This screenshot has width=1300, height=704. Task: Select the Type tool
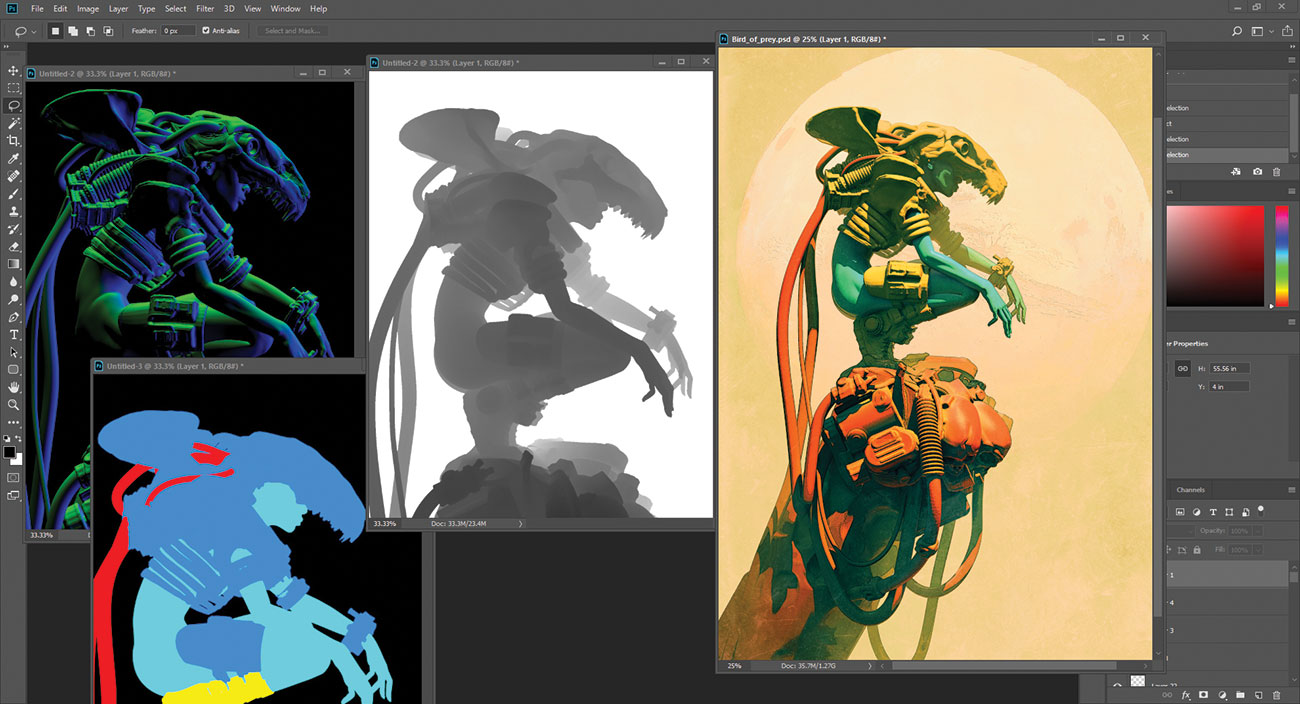coord(14,334)
